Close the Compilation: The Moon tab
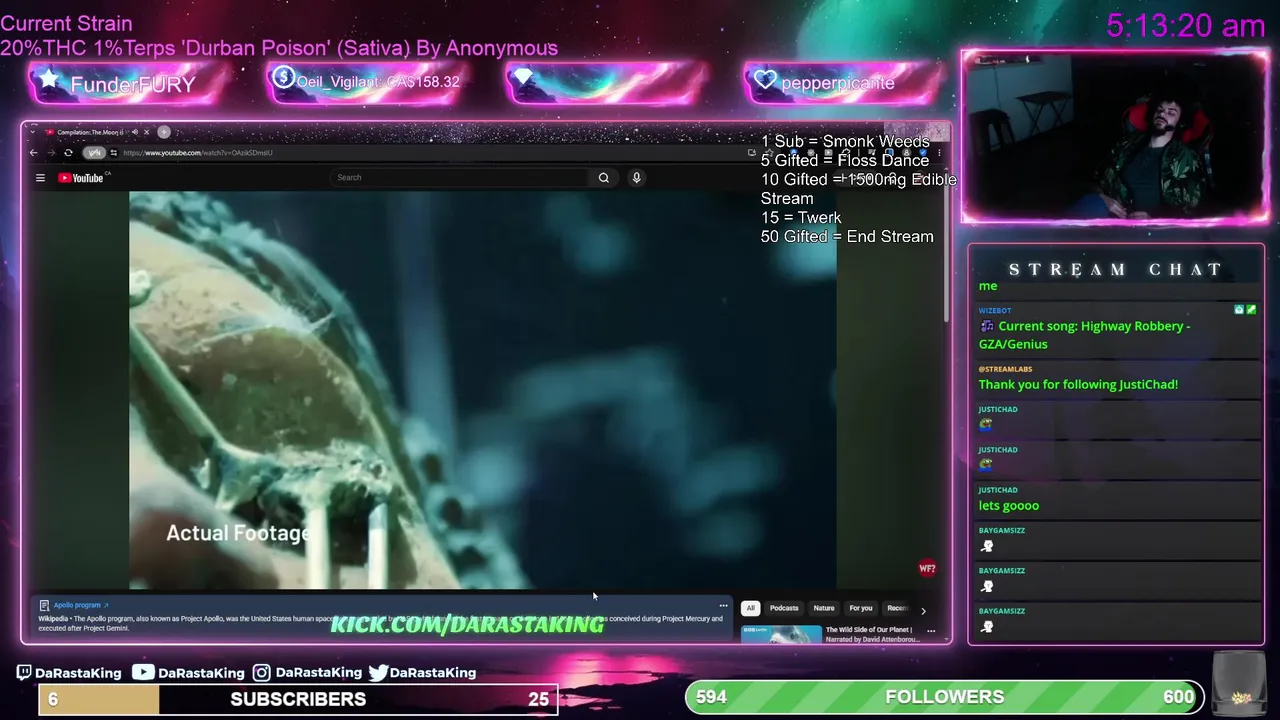 coord(146,132)
